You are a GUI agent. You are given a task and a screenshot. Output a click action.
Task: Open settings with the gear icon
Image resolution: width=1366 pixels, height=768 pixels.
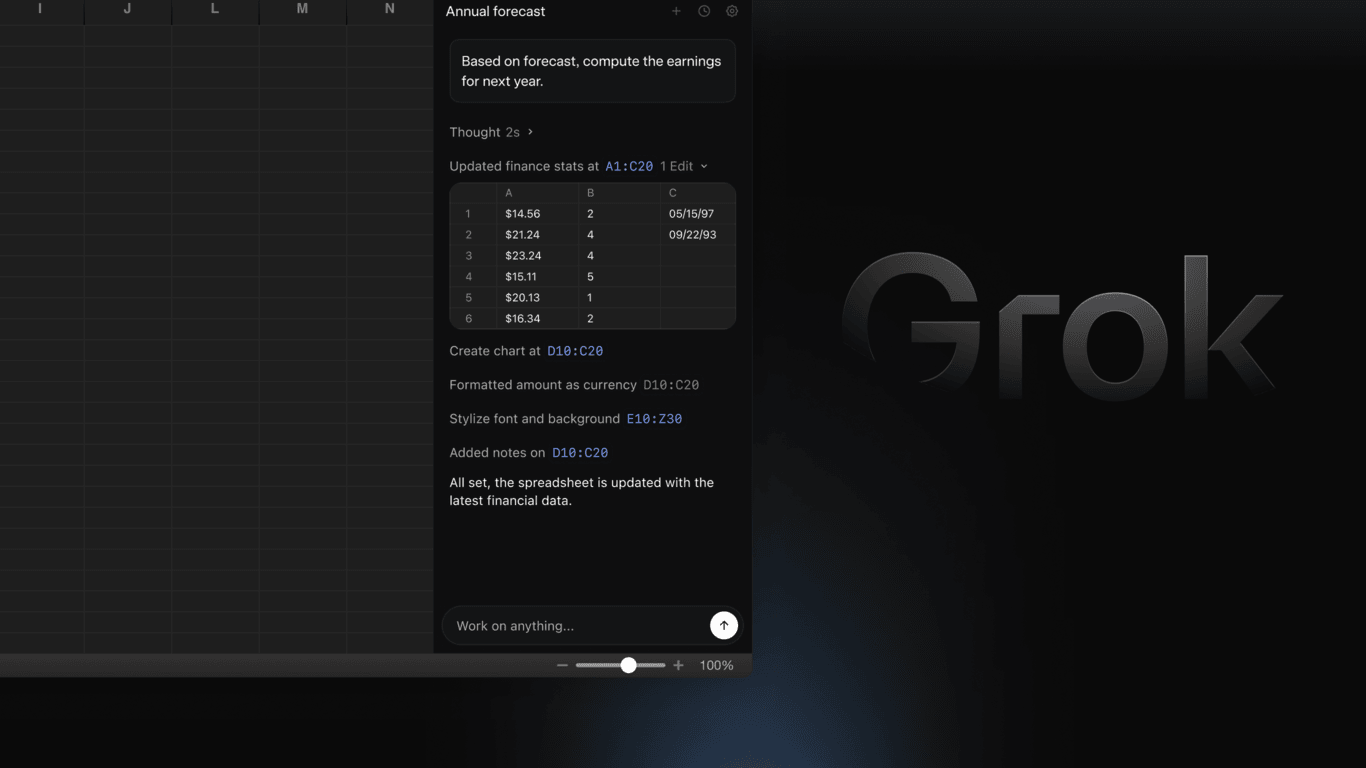point(732,11)
